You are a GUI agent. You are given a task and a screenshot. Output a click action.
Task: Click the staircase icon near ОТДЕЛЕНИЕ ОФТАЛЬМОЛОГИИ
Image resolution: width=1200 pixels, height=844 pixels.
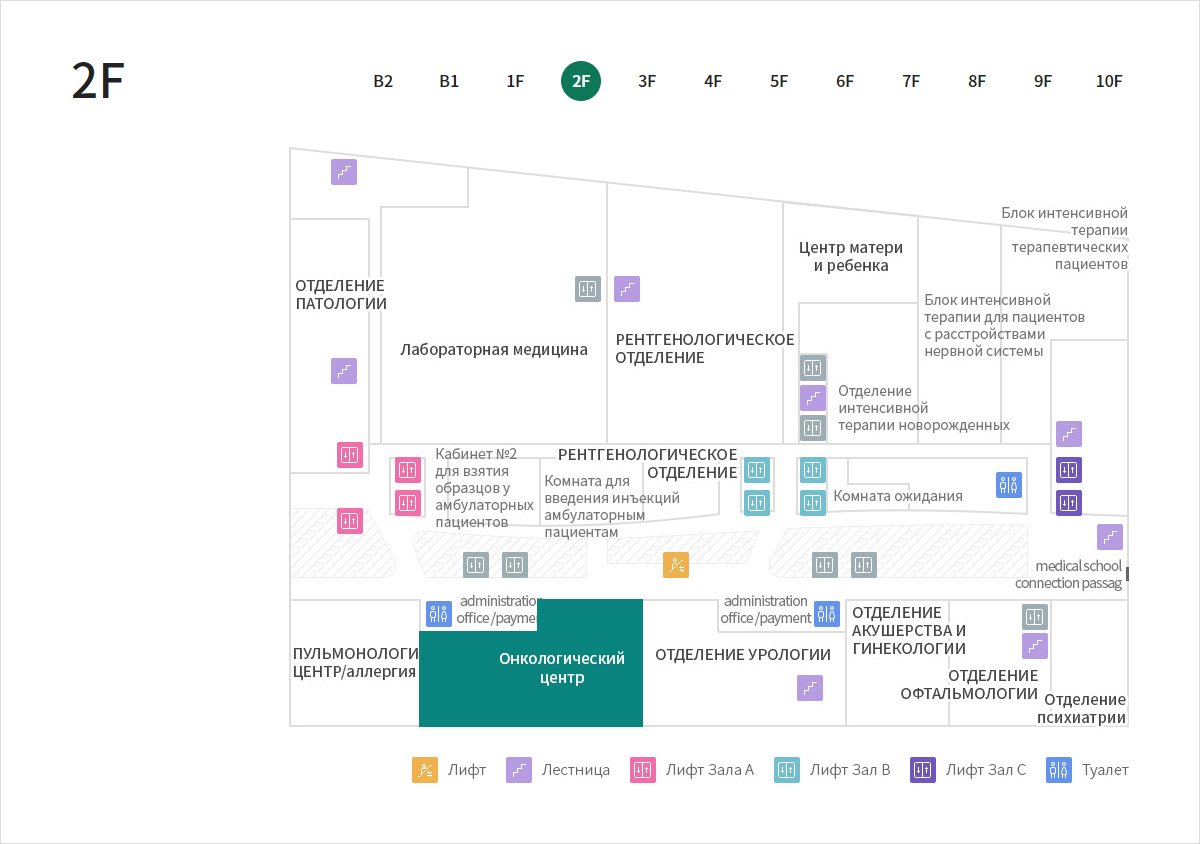point(1035,646)
